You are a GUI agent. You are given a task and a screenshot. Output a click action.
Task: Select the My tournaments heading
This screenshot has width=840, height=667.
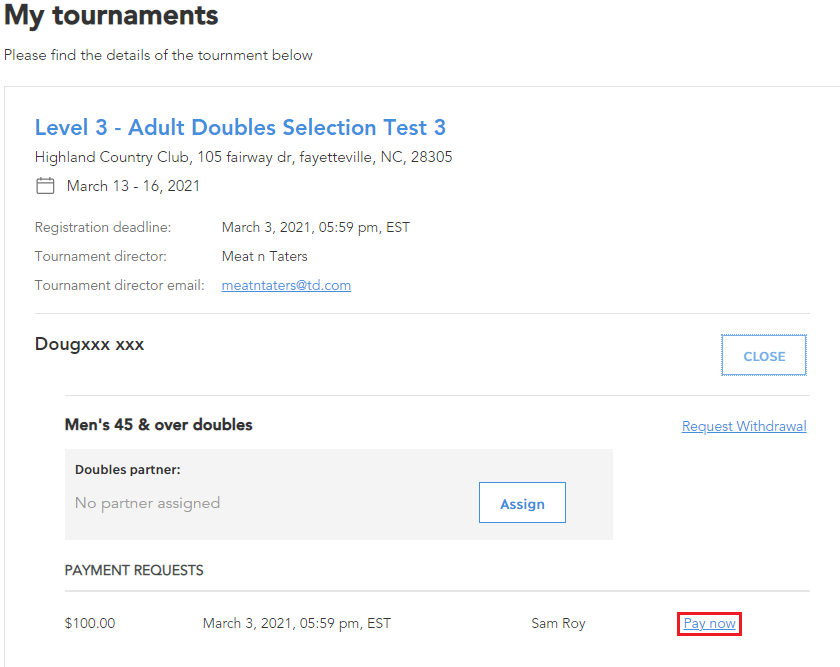[111, 15]
